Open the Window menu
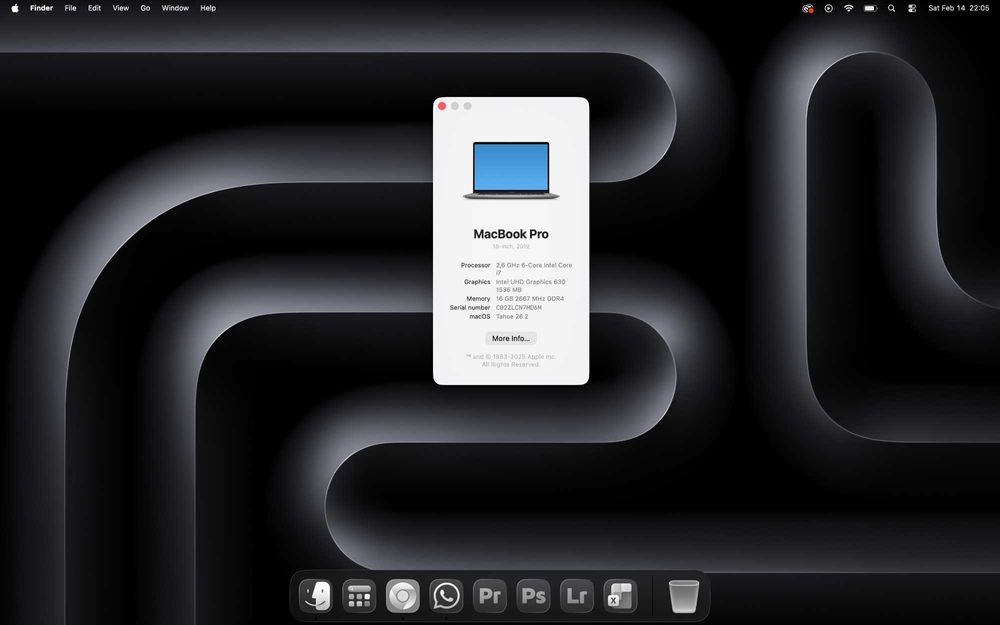Screen dimensions: 1000x625 [x=175, y=8]
